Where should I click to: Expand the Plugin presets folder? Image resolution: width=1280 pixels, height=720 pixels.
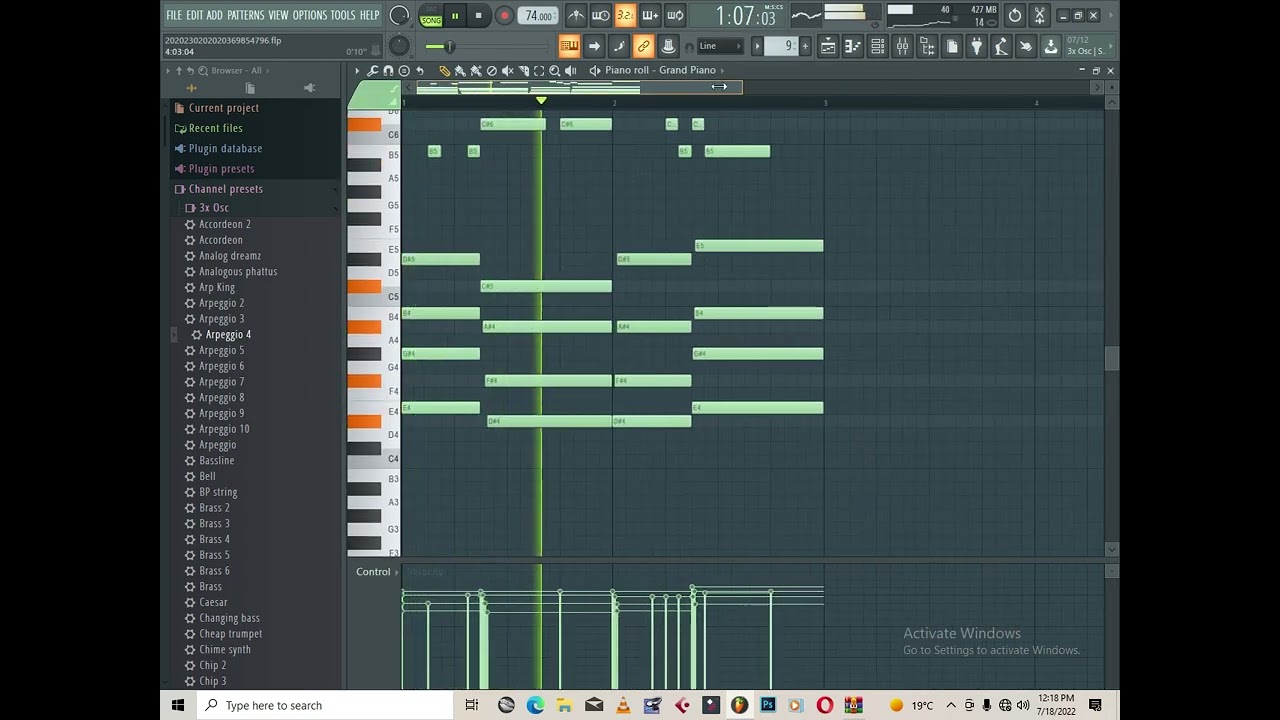[x=222, y=169]
